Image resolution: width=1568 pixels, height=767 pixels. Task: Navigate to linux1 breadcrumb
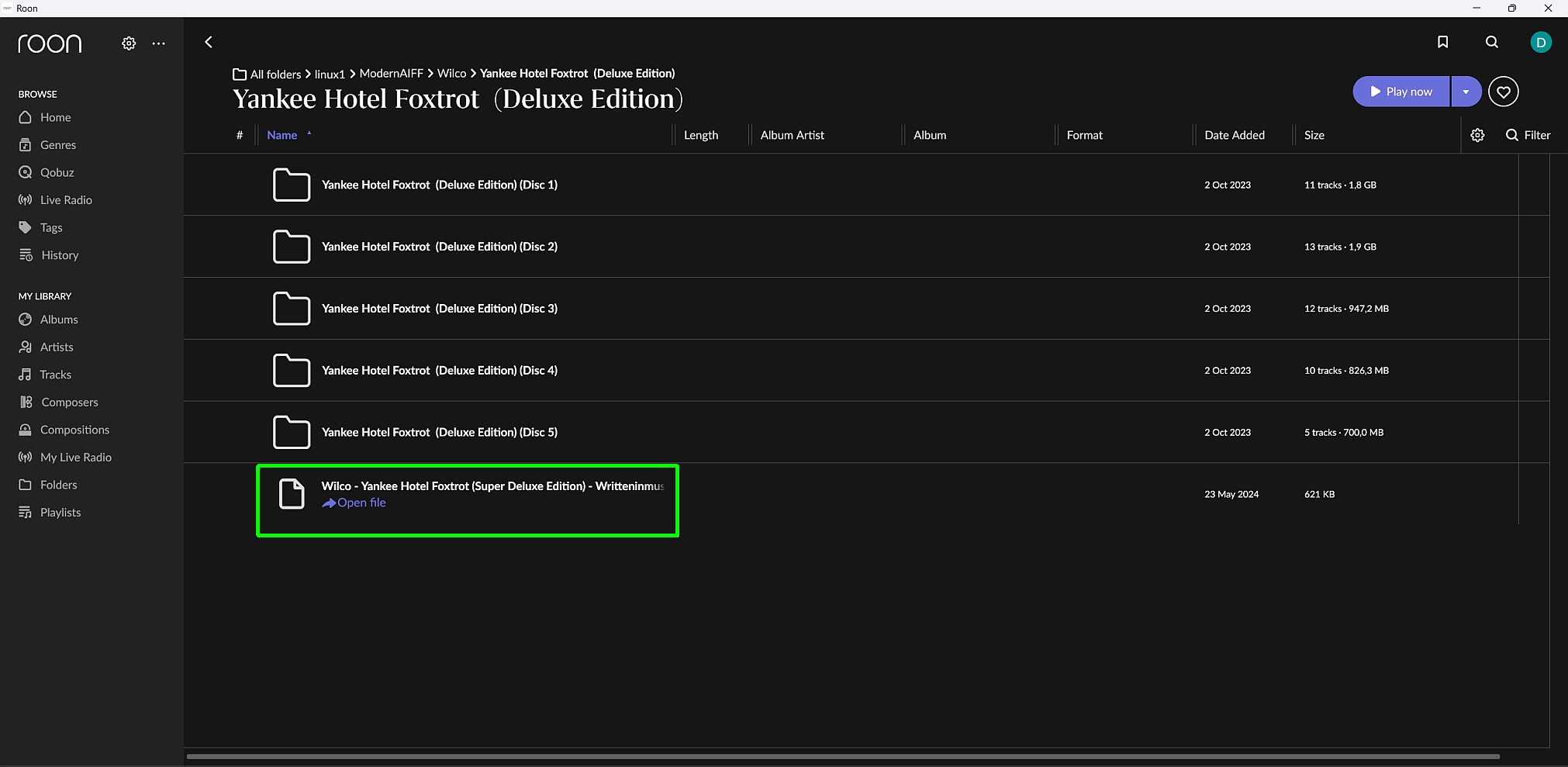330,74
